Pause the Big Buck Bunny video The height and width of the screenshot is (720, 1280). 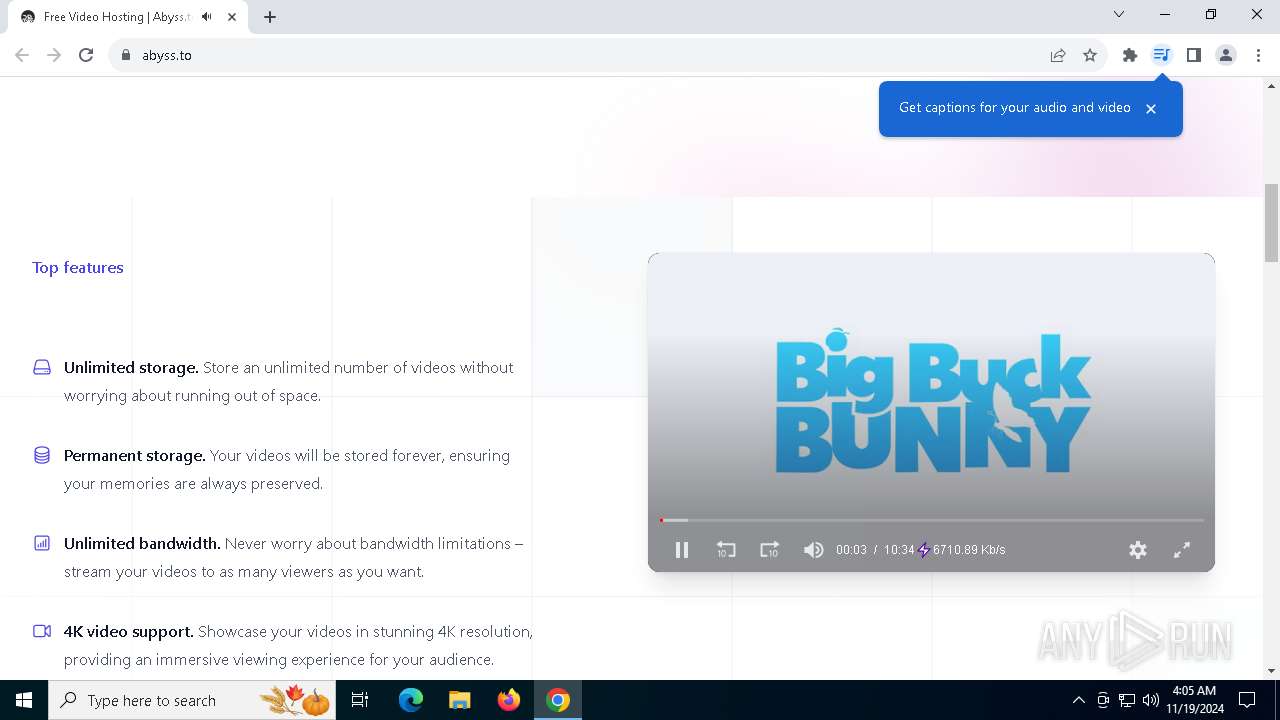682,550
